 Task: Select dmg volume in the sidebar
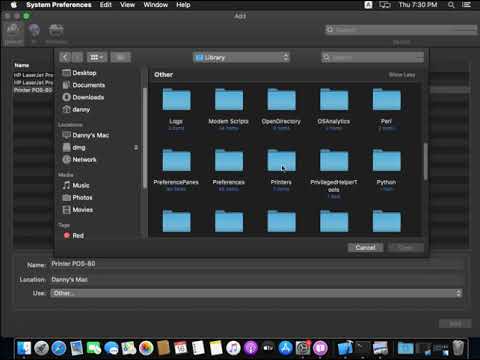pos(79,147)
